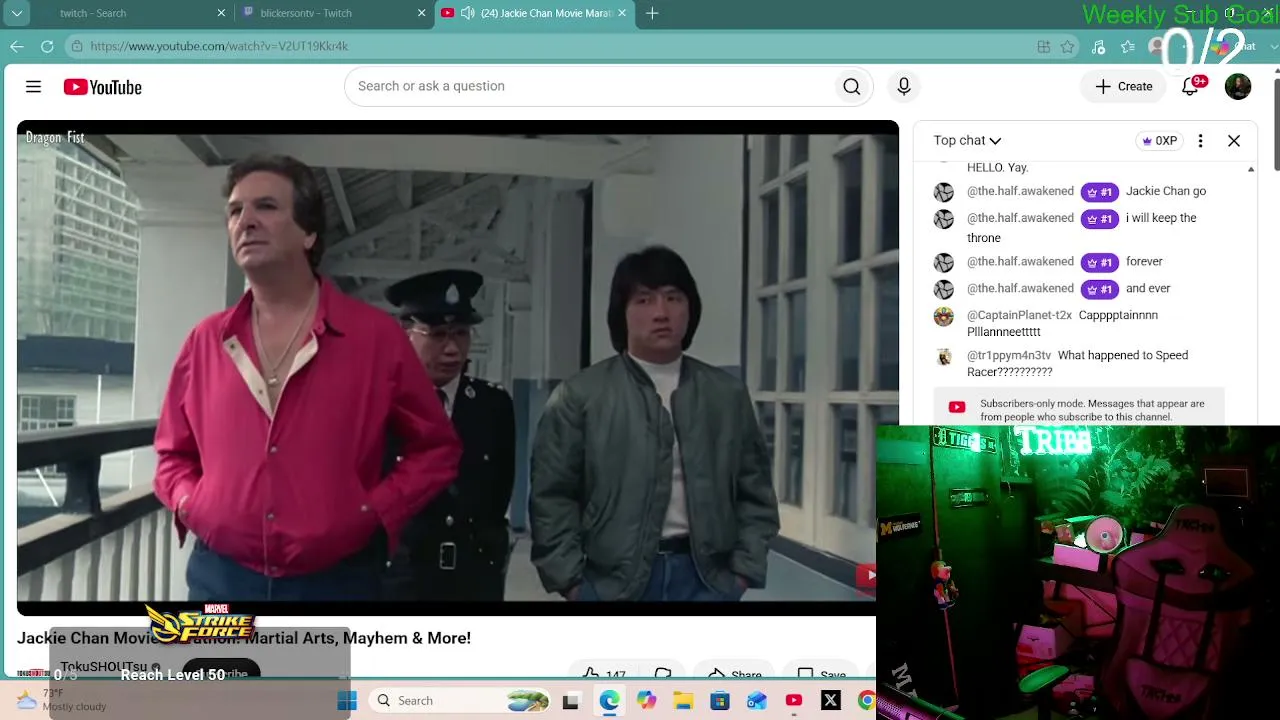Open the 0XP channel points button
This screenshot has height=720, width=1280.
point(1159,141)
